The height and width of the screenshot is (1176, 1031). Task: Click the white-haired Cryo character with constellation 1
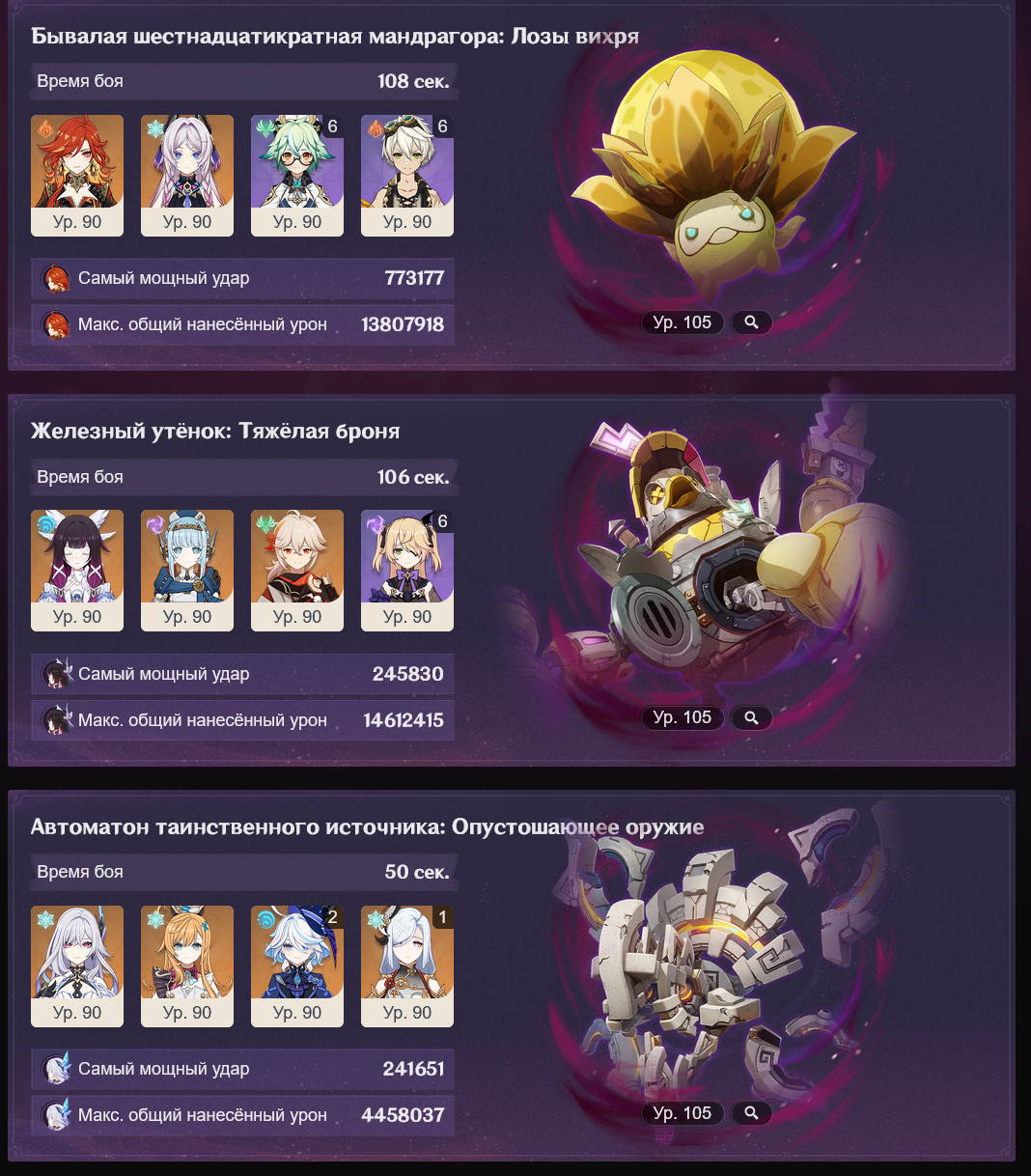click(407, 966)
